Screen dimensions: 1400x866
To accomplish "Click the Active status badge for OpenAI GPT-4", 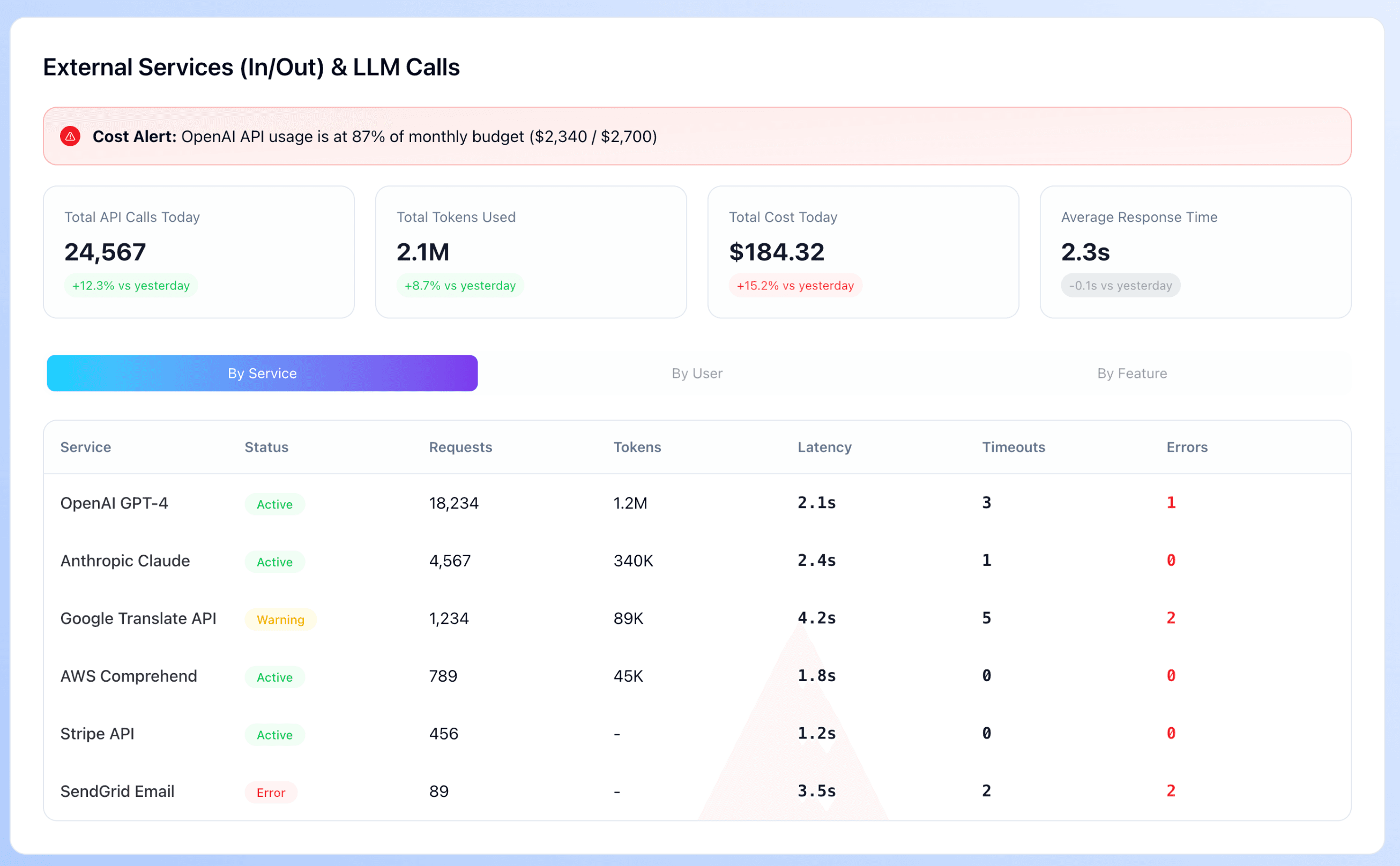I will [274, 505].
